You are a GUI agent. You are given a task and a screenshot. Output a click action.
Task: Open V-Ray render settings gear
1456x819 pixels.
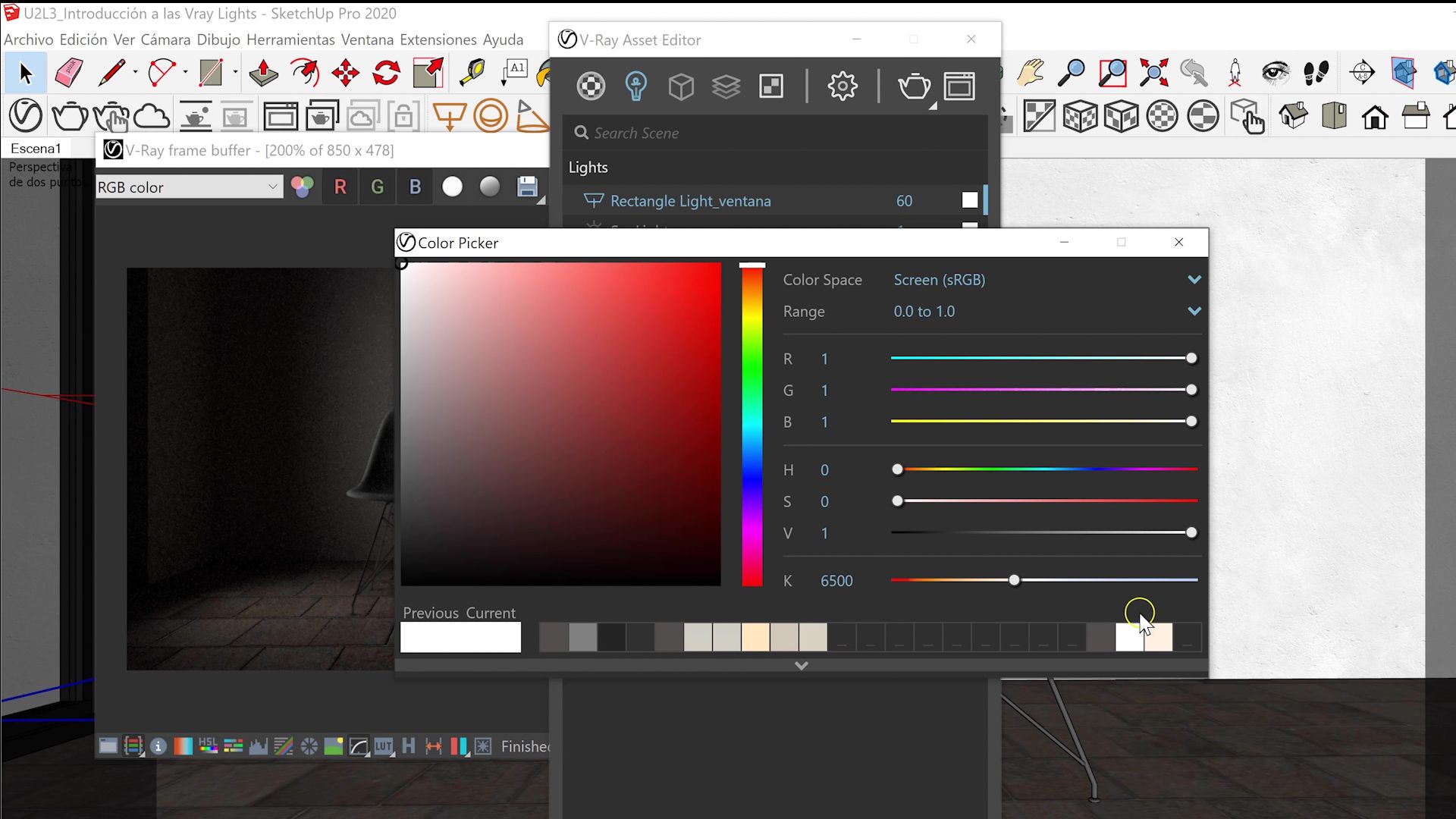click(x=843, y=86)
